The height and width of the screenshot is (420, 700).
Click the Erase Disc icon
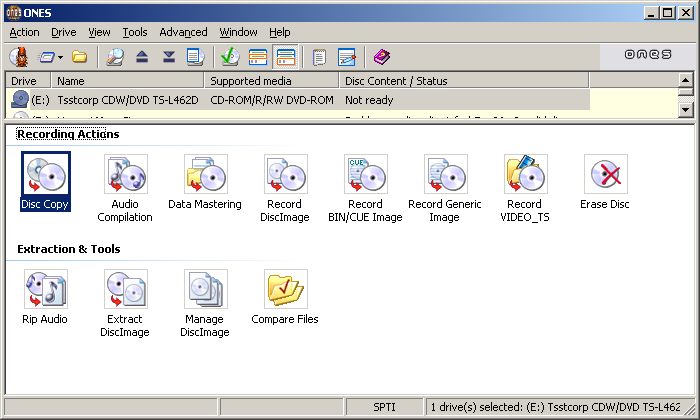pos(605,175)
